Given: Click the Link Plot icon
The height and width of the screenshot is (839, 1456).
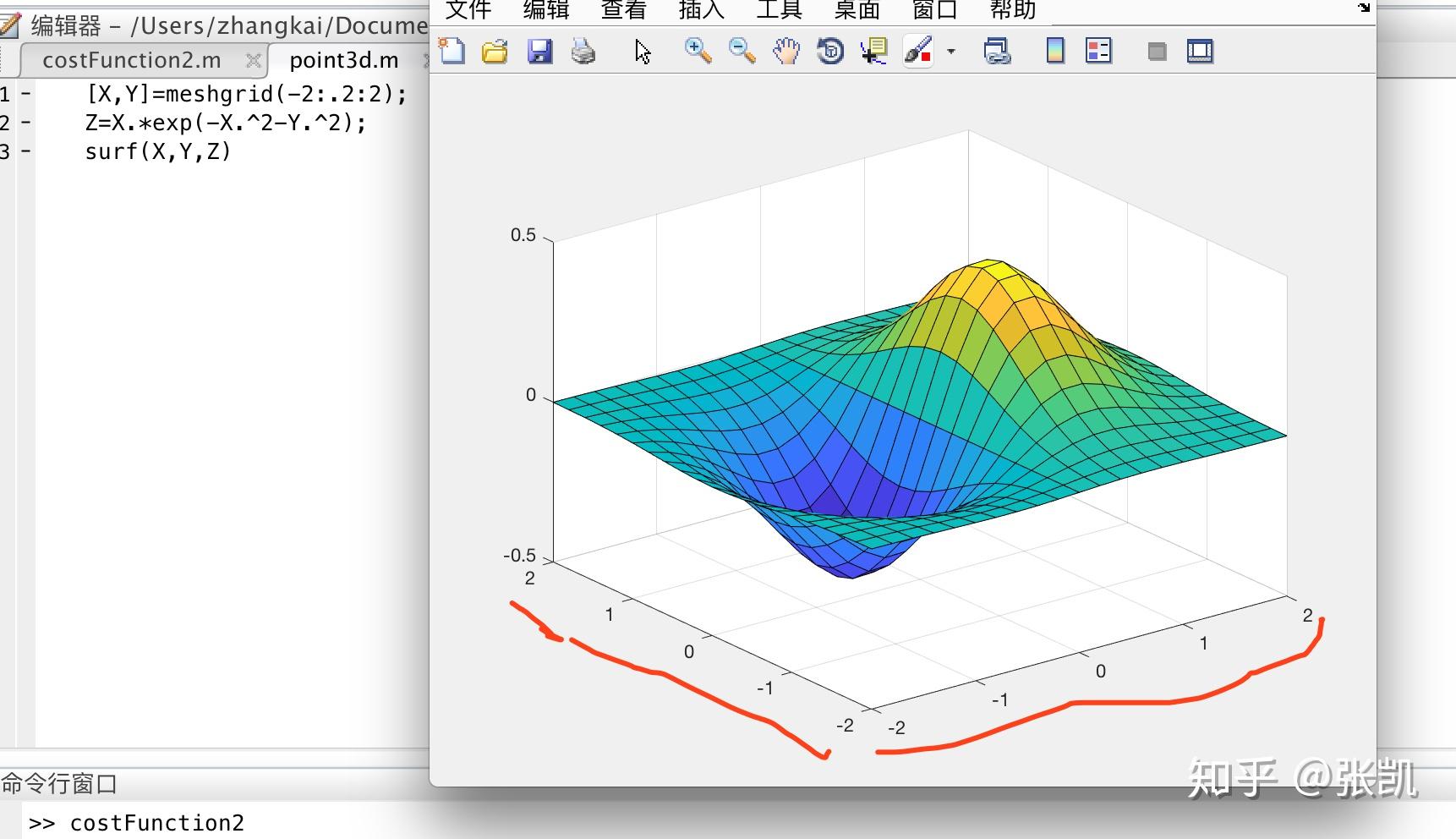Looking at the screenshot, I should pos(999,51).
